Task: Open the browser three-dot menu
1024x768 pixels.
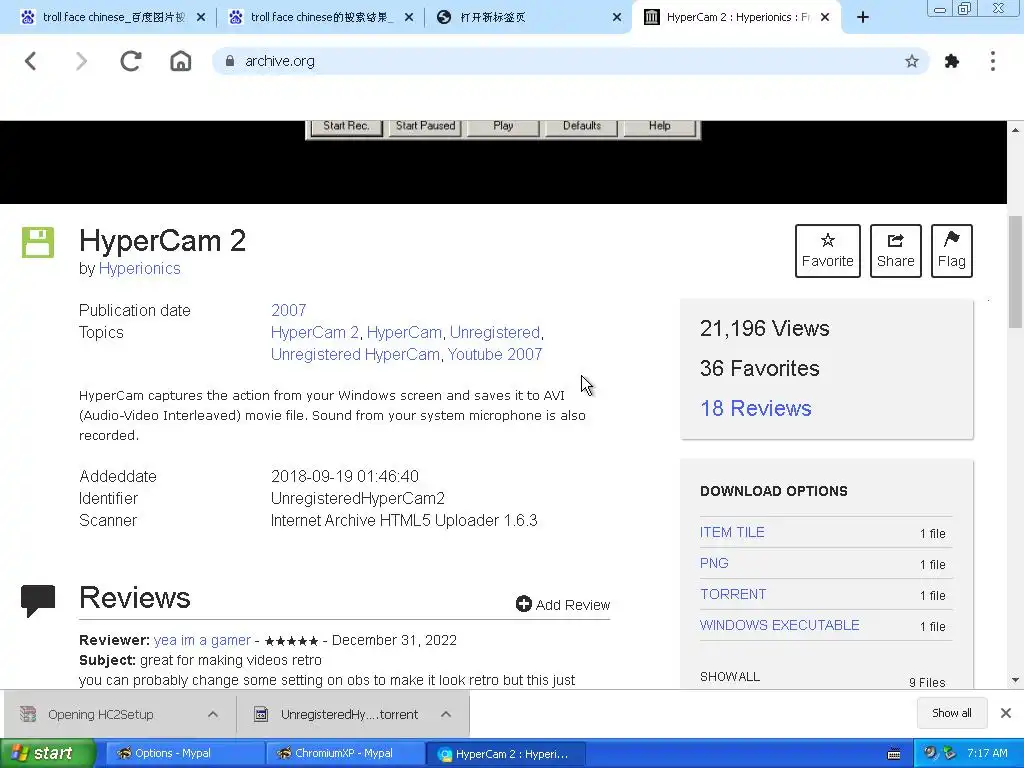Action: tap(993, 61)
